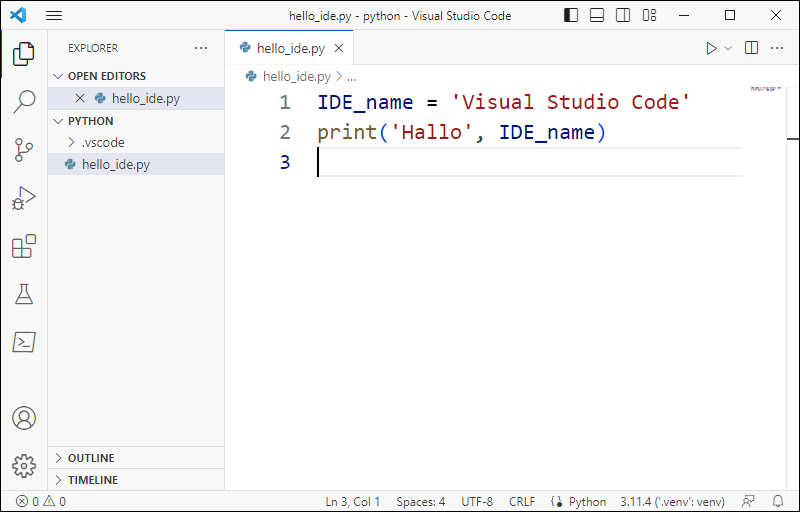Collapse the PYTHON folder section

point(136,121)
